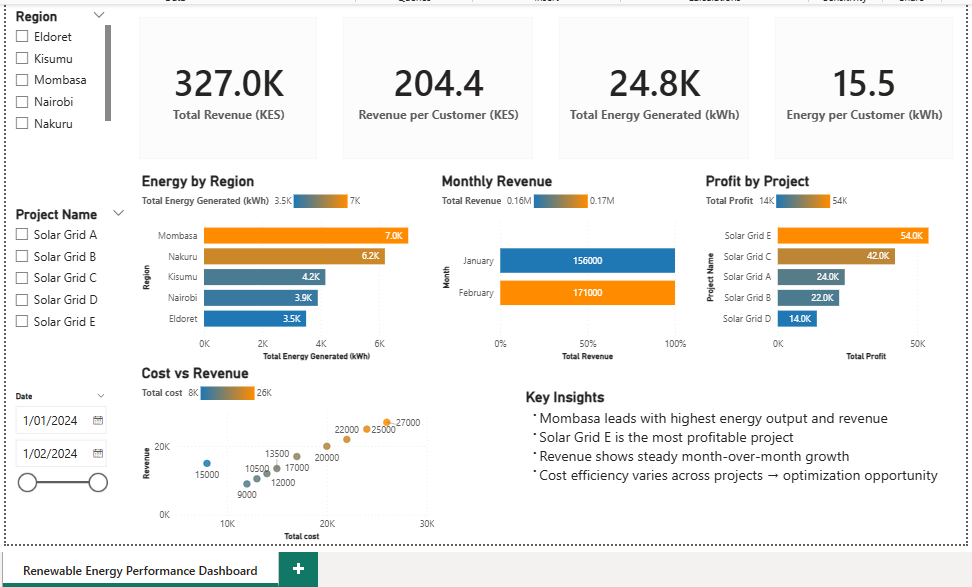Select the Total Revenue 327.0K card
972x587 pixels.
(228, 87)
